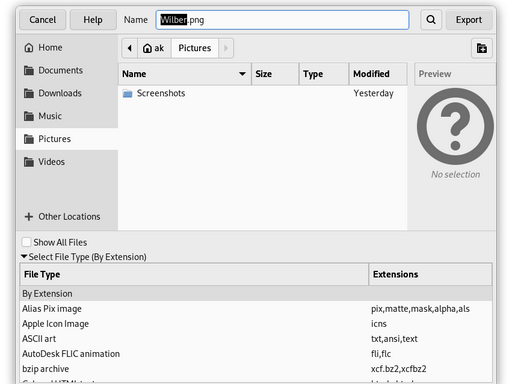Click the Pictures path bar segment
The height and width of the screenshot is (384, 512).
click(x=195, y=48)
